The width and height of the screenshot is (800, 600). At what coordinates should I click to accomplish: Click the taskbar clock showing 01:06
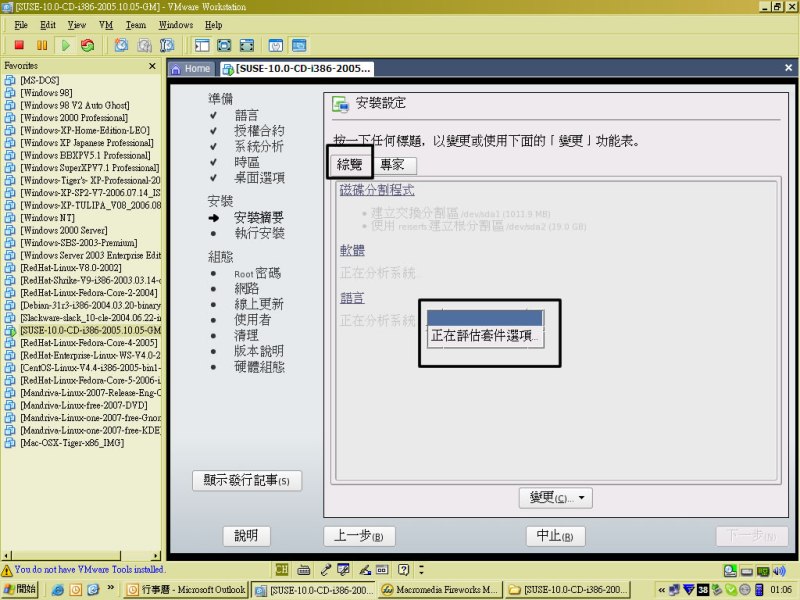(781, 590)
